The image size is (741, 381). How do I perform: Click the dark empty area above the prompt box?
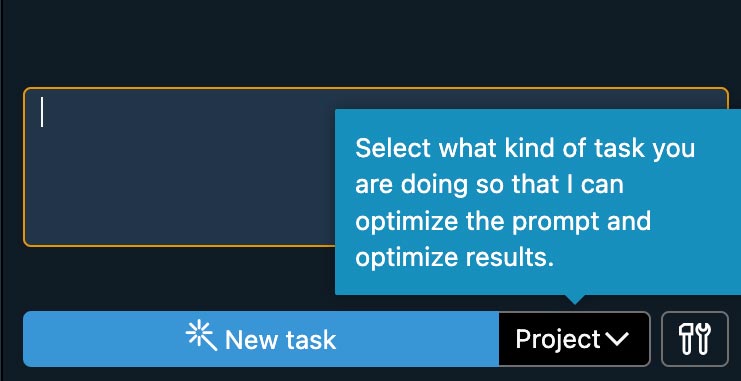[370, 43]
